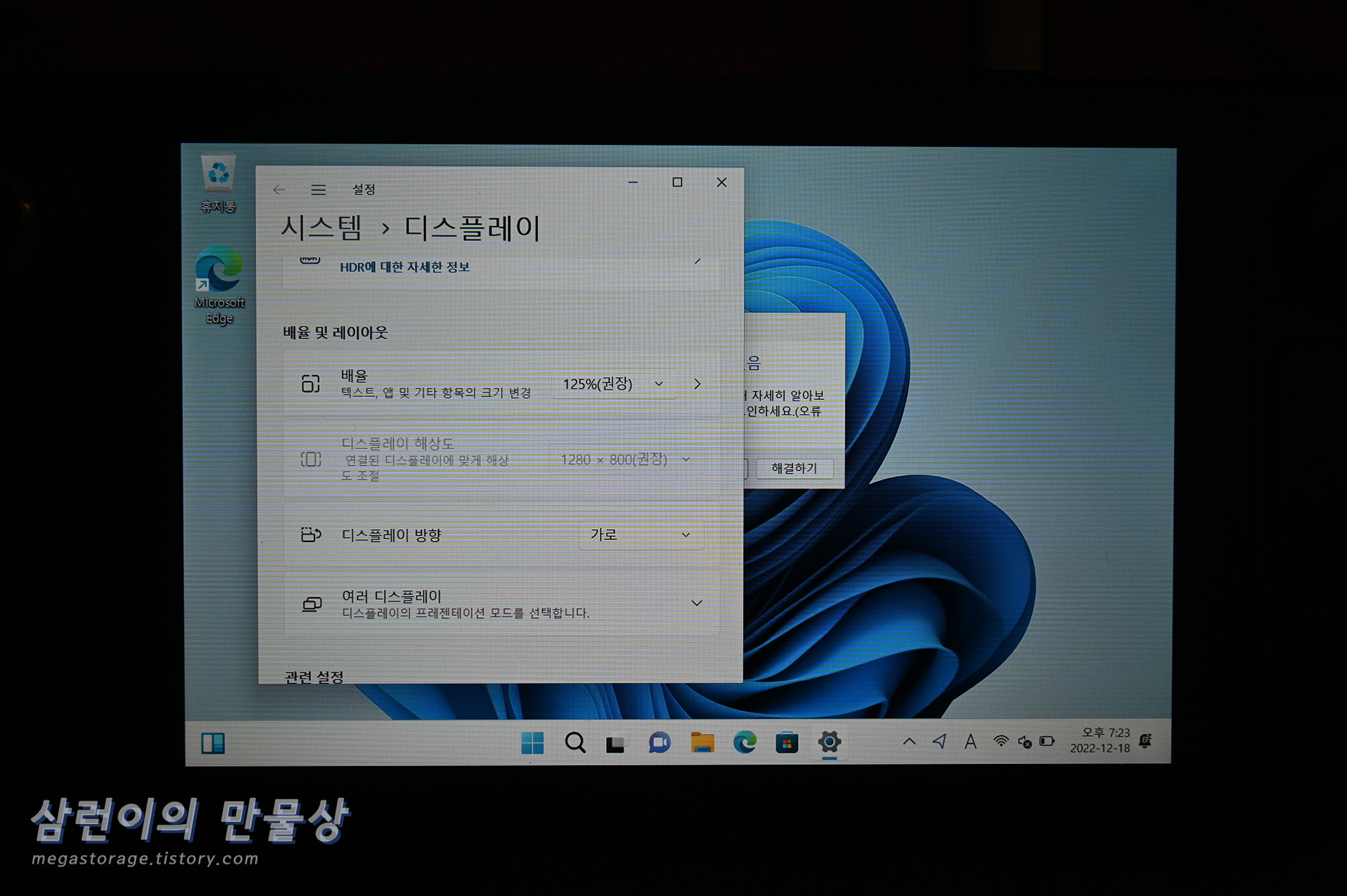The width and height of the screenshot is (1347, 896).
Task: Expand the 여러 디스플레이 section
Action: [x=696, y=603]
